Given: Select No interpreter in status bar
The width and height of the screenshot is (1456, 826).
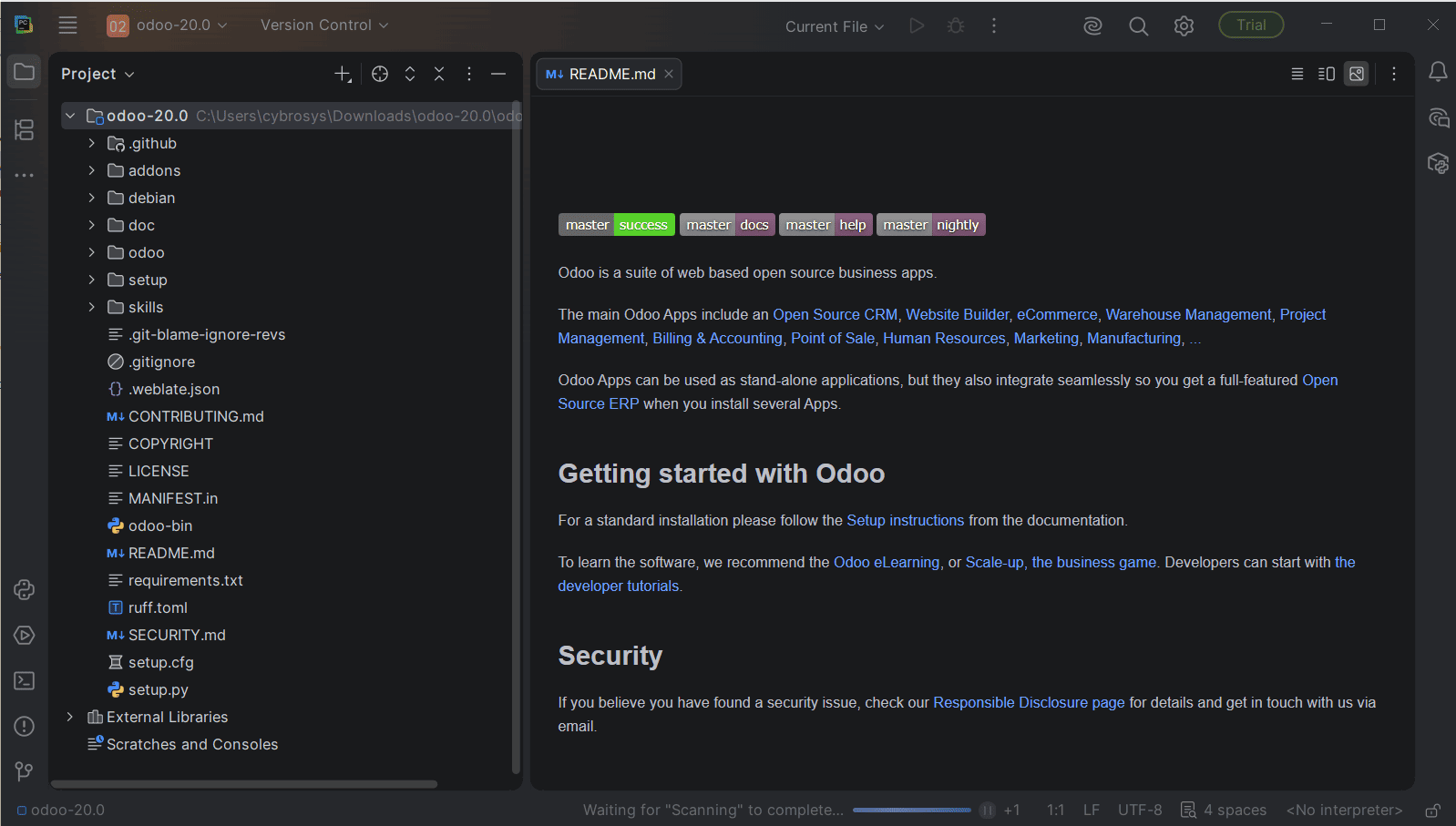Looking at the screenshot, I should click(x=1344, y=810).
